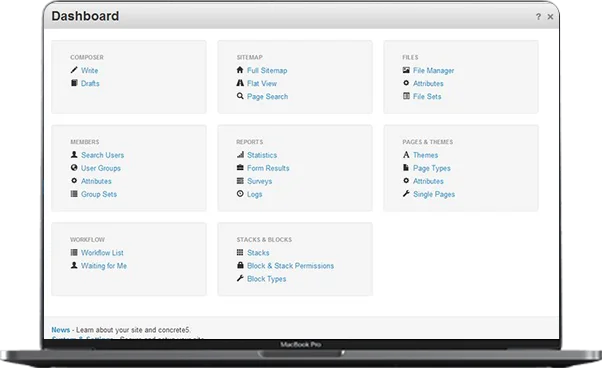Viewport: 602px width, 368px height.
Task: Click the briefcase icon beside Form Results
Action: (x=240, y=167)
